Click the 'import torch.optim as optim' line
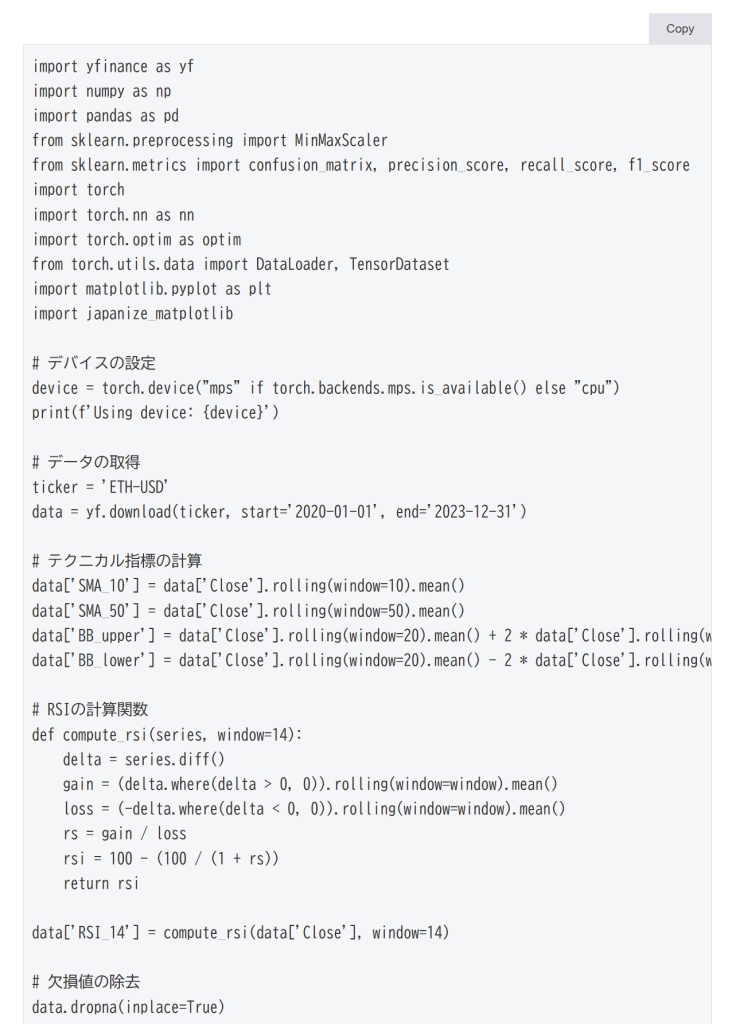 136,240
